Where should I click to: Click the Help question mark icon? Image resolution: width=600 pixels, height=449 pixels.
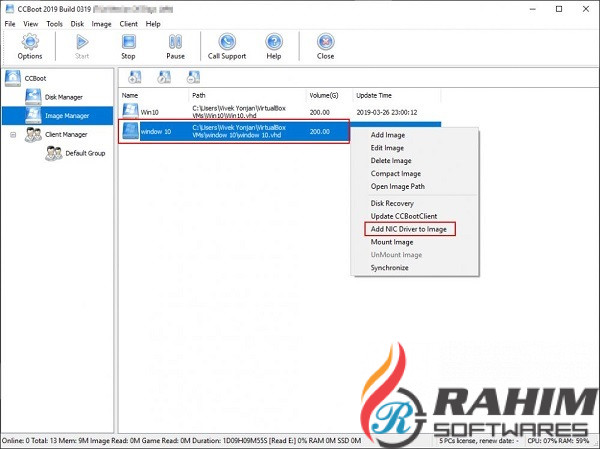pyautogui.click(x=273, y=46)
